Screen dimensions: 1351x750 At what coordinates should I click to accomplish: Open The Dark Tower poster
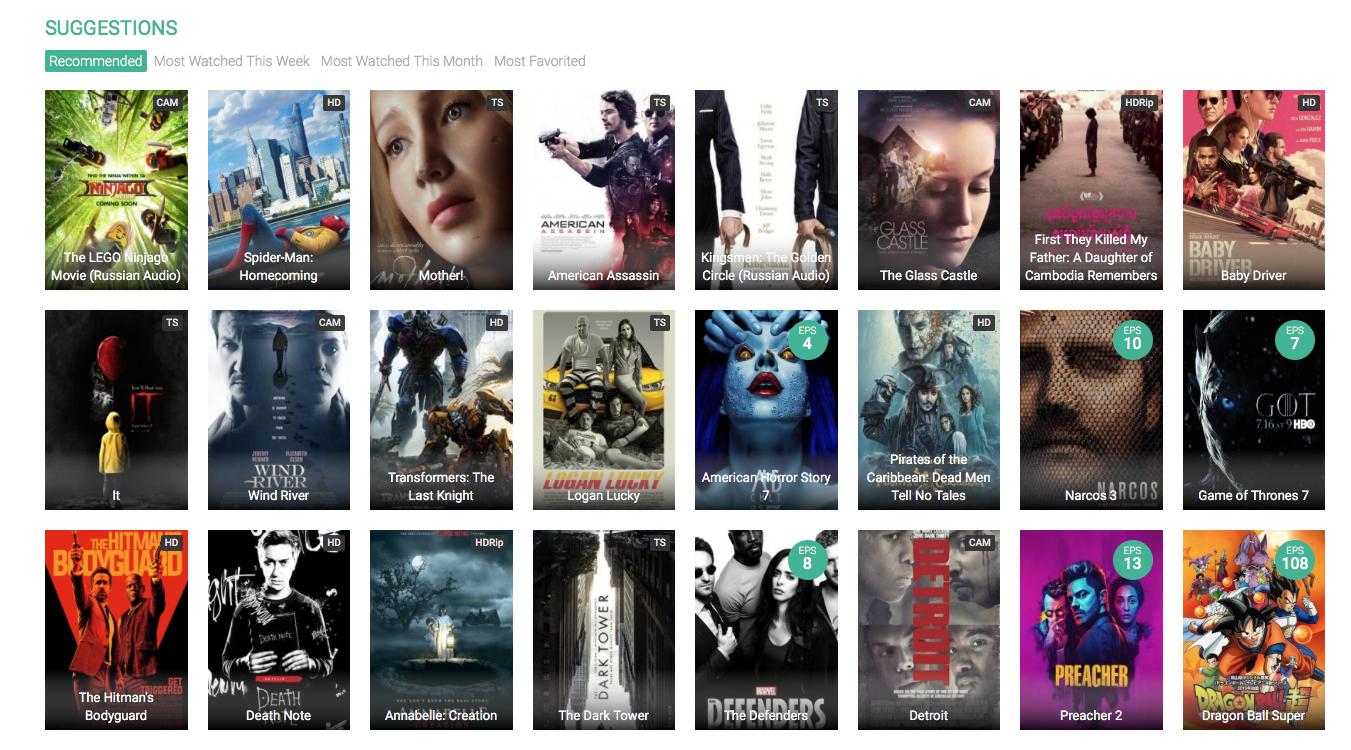pyautogui.click(x=604, y=630)
